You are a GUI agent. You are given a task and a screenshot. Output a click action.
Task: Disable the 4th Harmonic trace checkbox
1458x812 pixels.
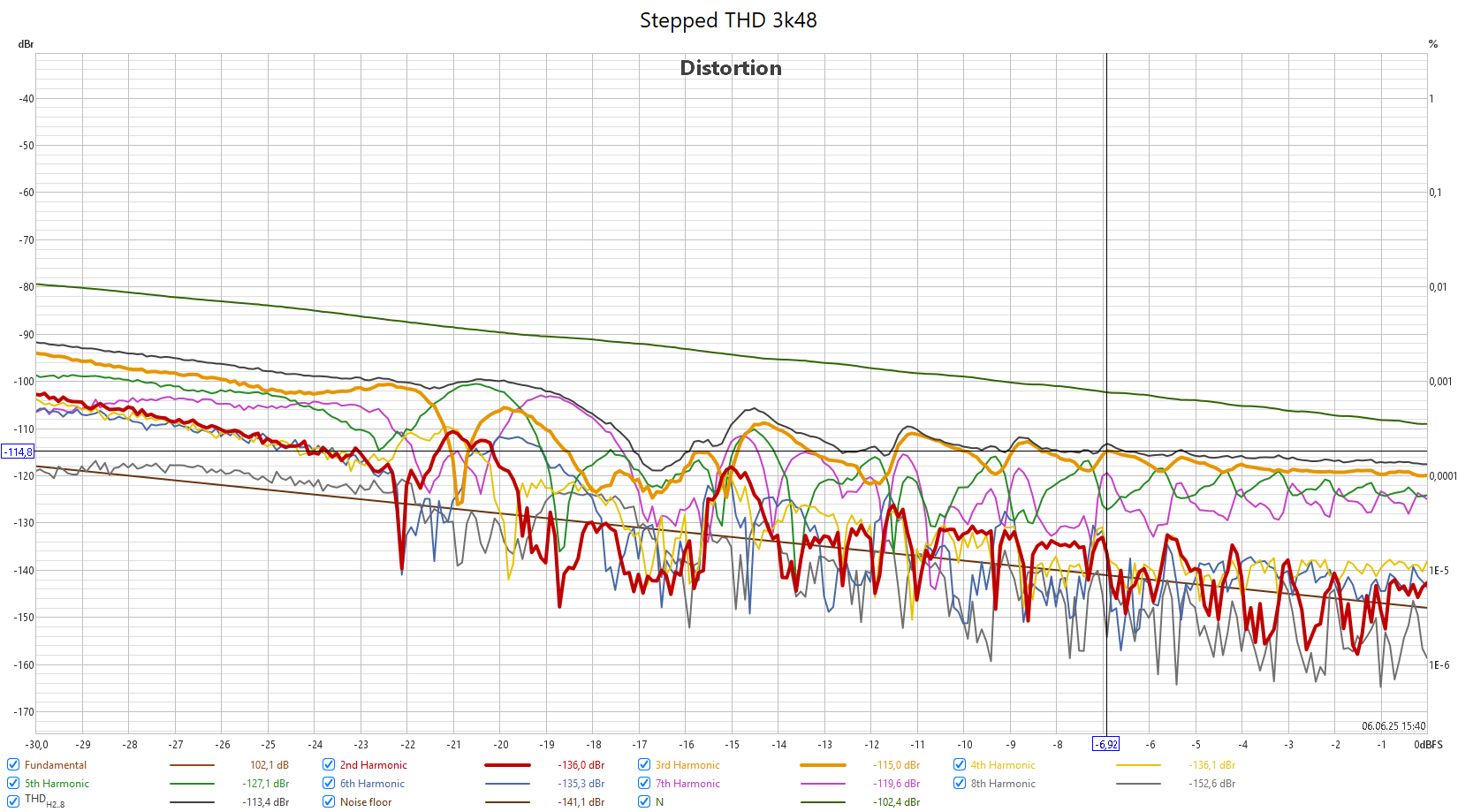(960, 765)
